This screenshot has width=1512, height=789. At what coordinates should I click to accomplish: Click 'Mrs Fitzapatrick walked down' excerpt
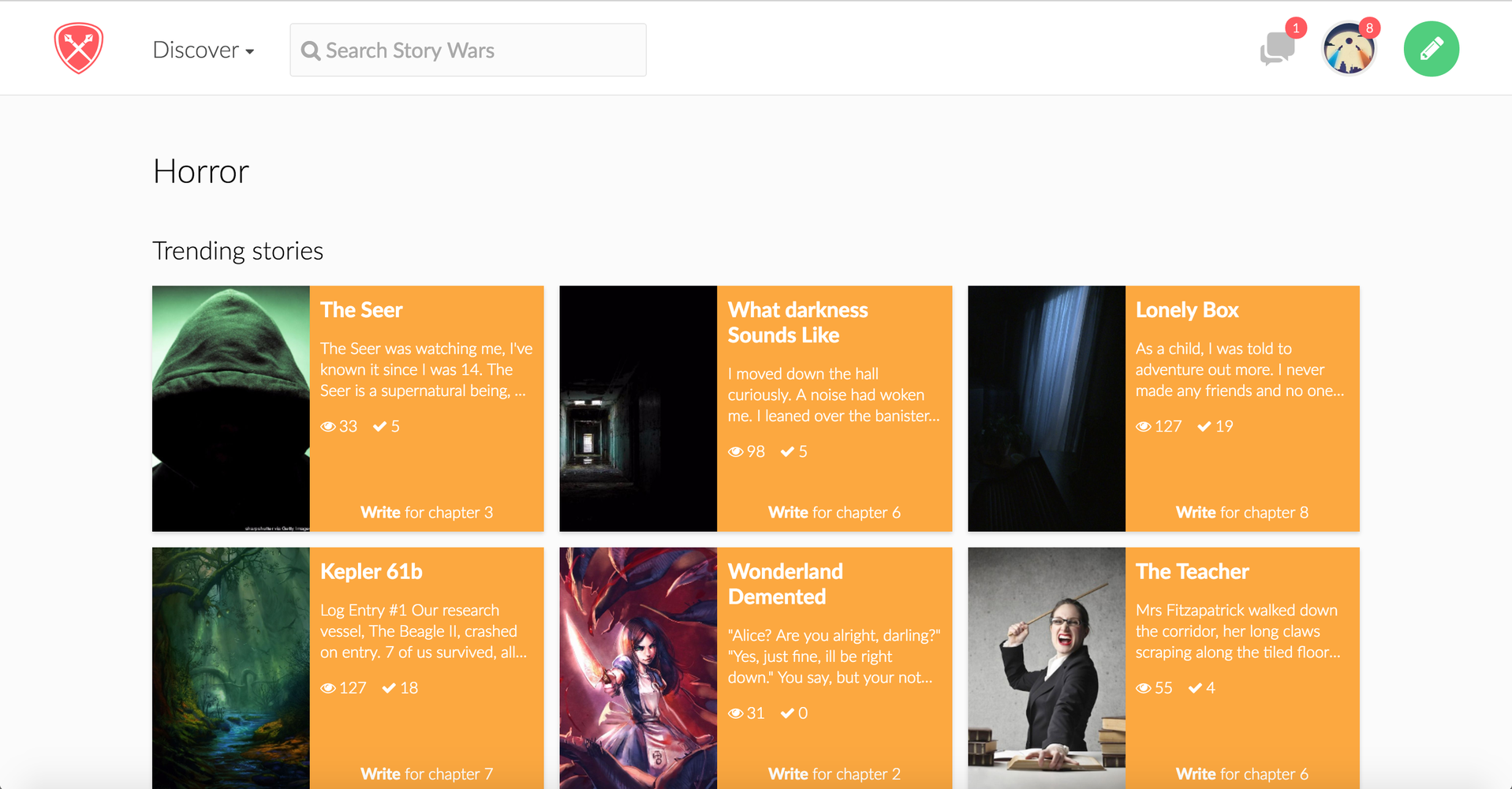click(1238, 631)
